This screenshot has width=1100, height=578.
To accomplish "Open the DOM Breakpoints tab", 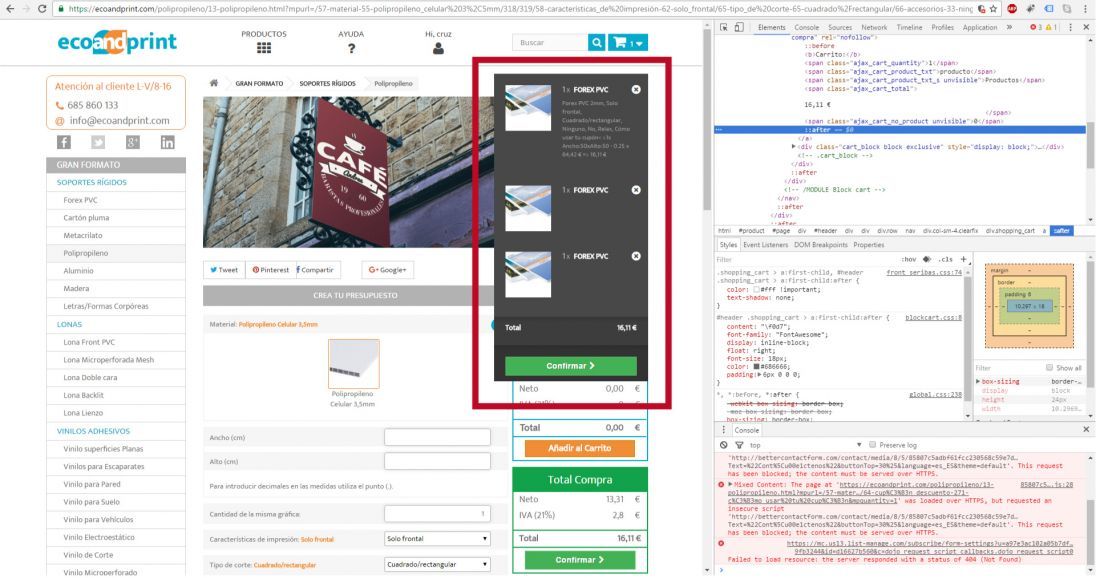I will (821, 245).
